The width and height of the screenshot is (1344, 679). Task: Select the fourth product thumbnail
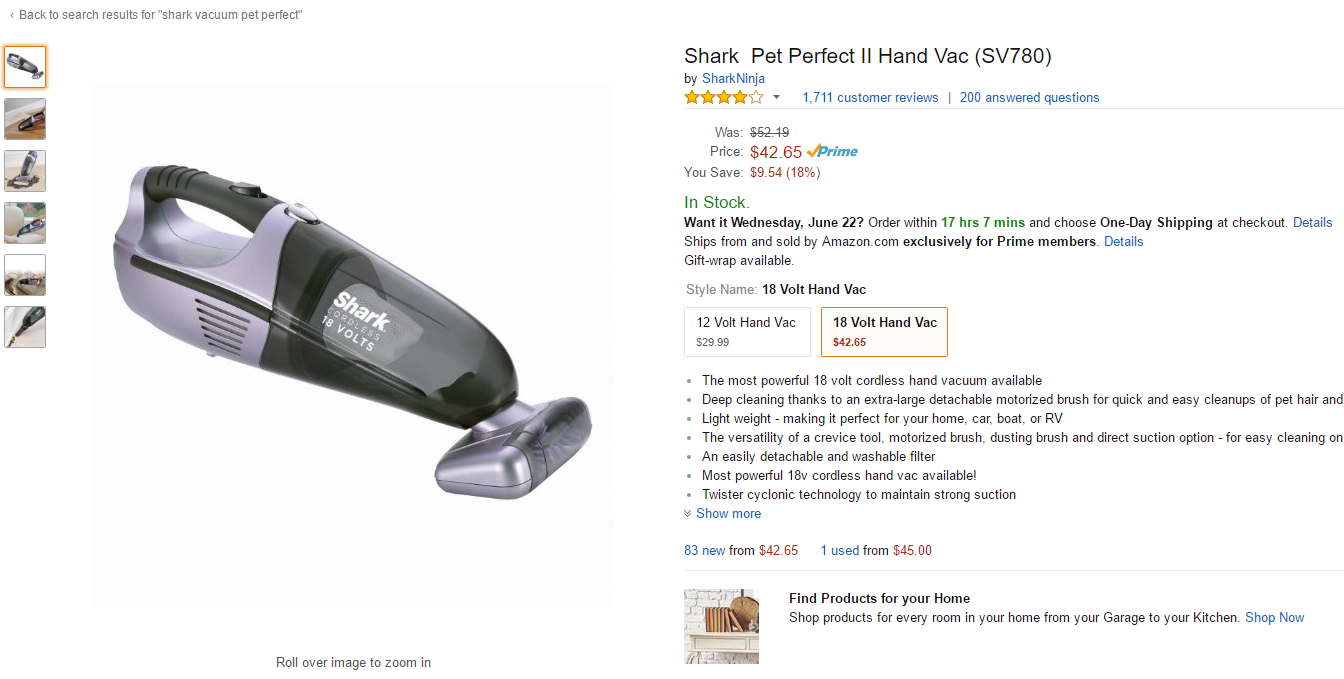coord(25,223)
